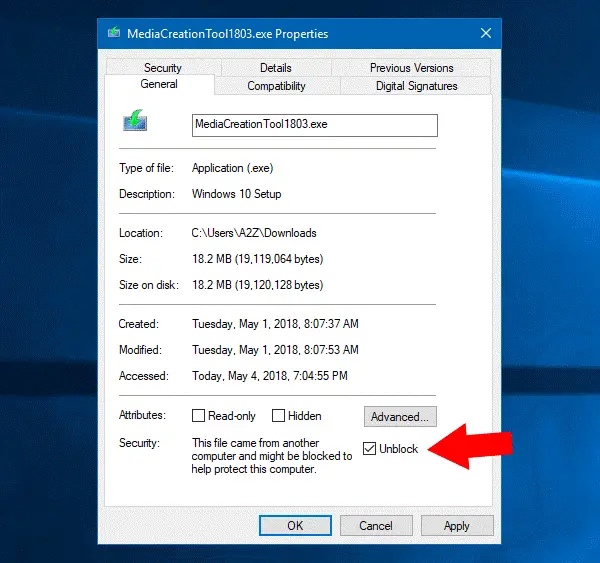Uncheck the Unblock checkbox
Image resolution: width=600 pixels, height=563 pixels.
[369, 449]
